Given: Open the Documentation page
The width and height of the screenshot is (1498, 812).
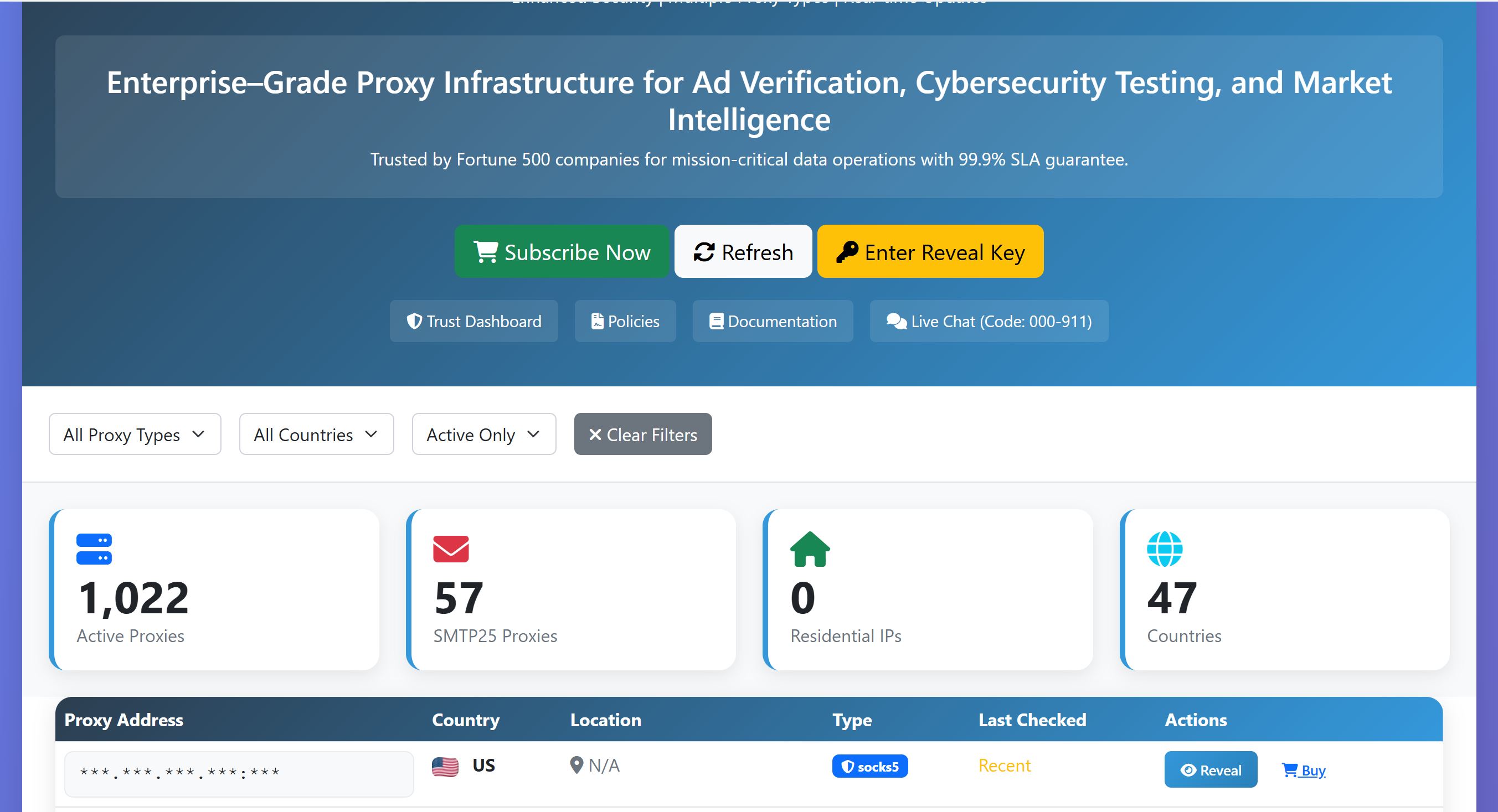Looking at the screenshot, I should coord(773,322).
